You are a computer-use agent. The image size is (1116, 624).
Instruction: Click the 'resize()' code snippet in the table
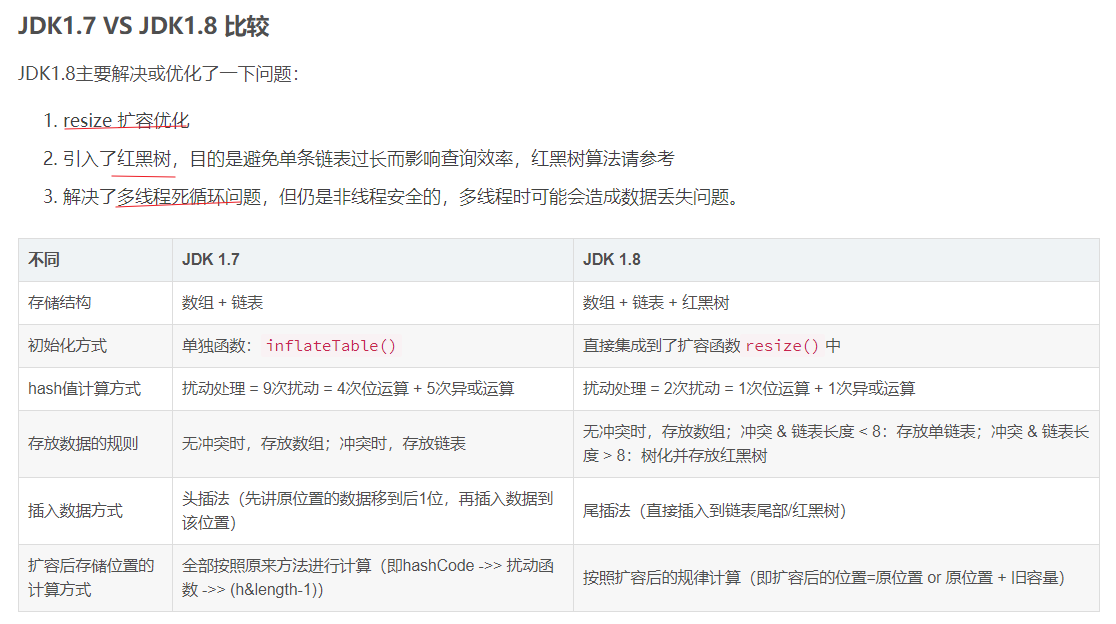click(782, 346)
